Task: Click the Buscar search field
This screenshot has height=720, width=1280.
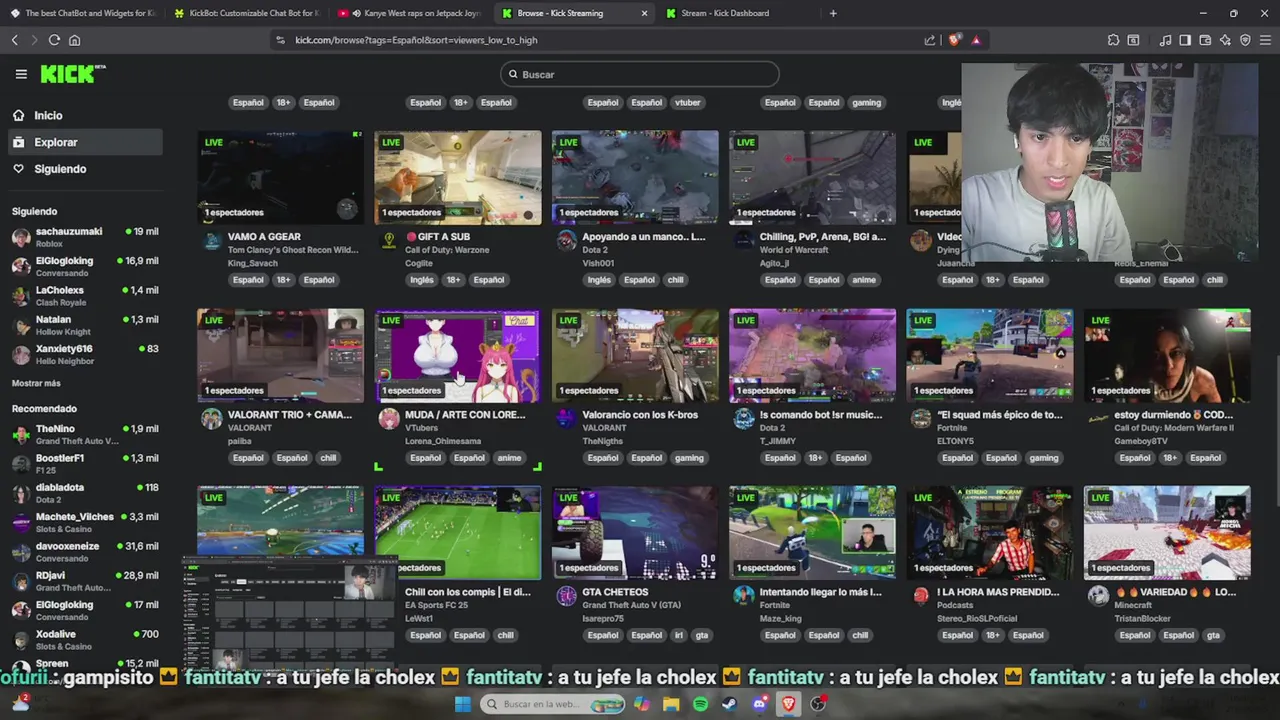Action: point(640,74)
